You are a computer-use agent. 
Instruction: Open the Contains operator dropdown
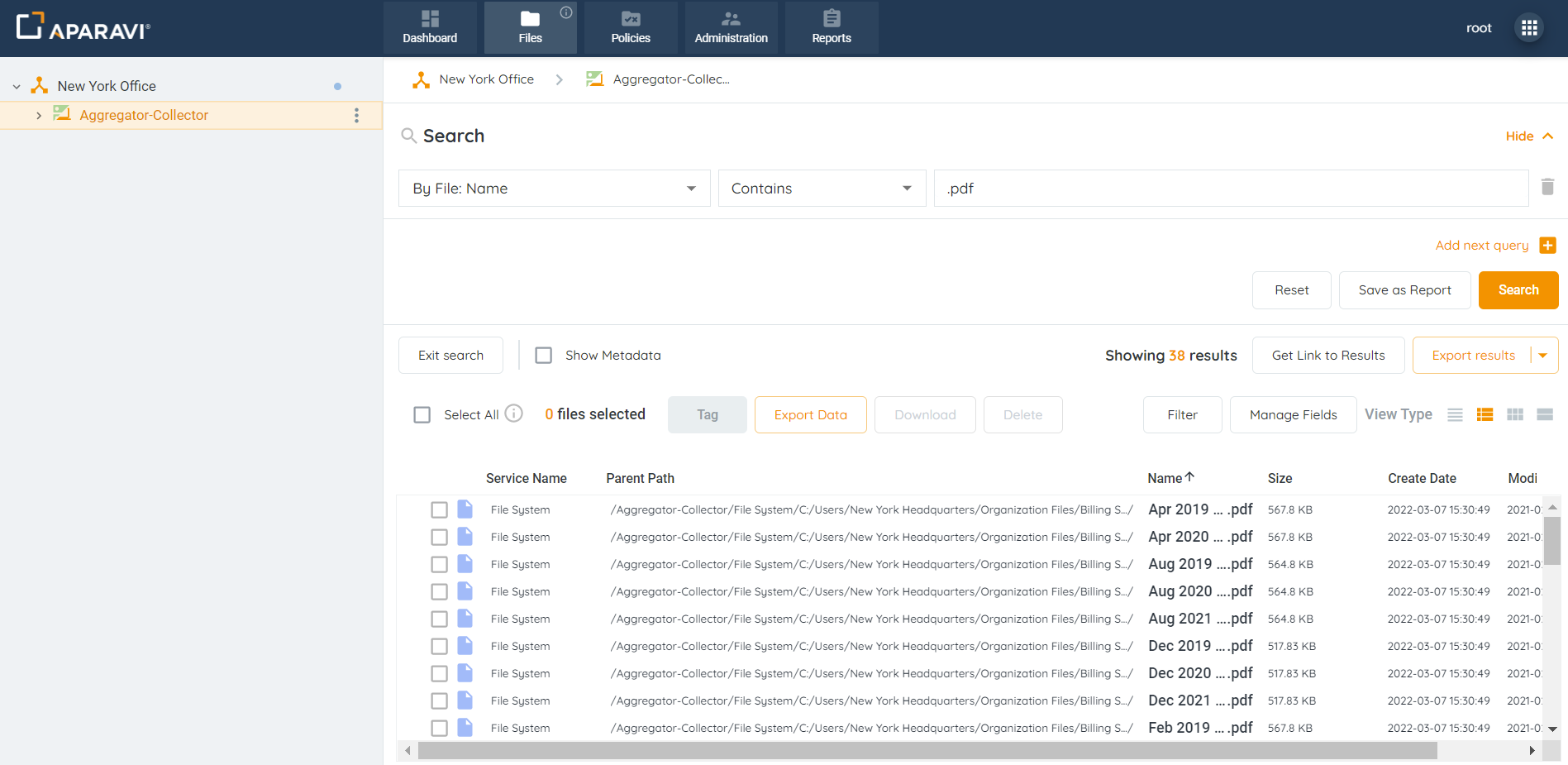tap(821, 189)
